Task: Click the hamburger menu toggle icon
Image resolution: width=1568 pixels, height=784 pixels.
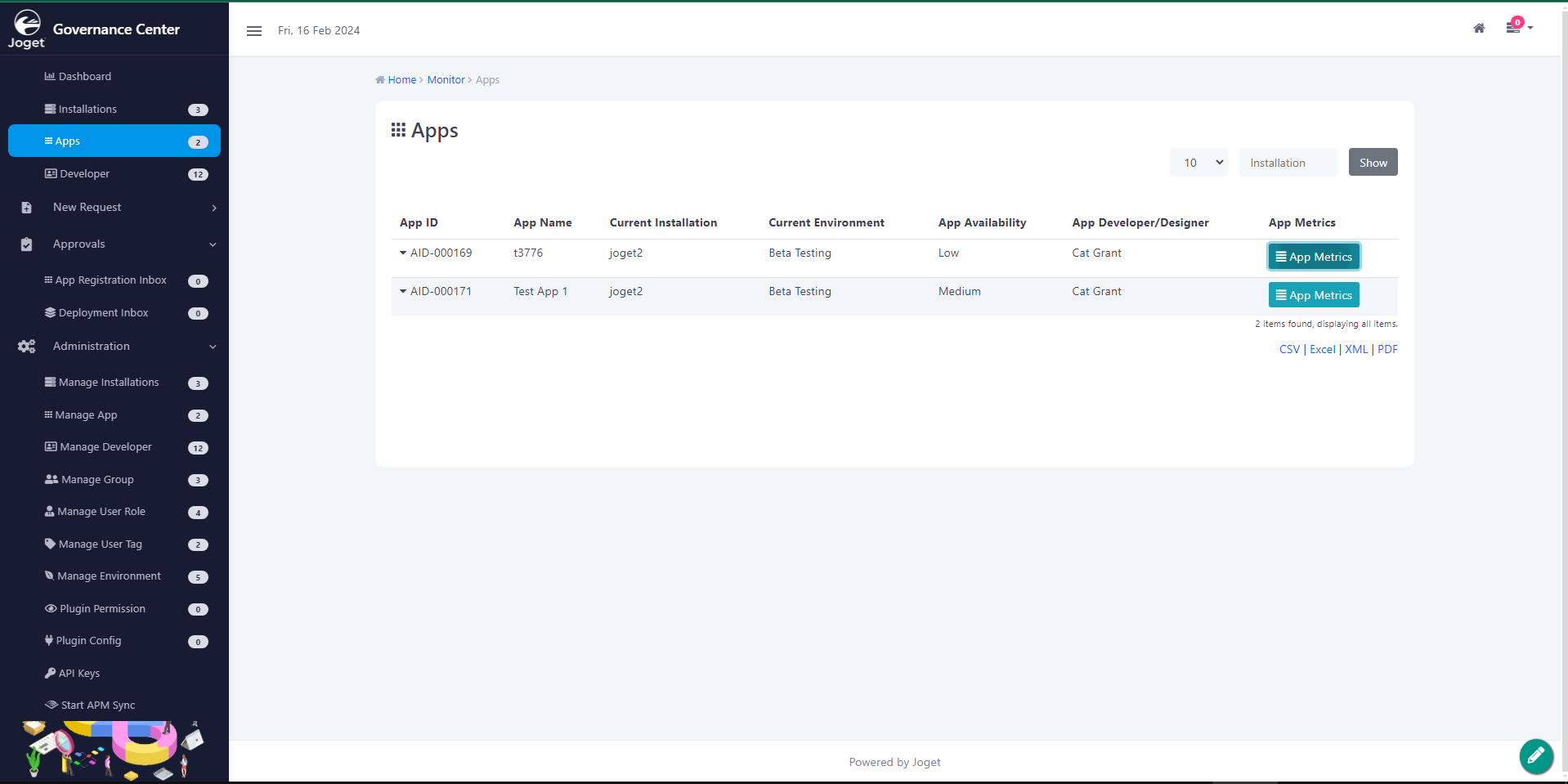Action: pyautogui.click(x=254, y=31)
